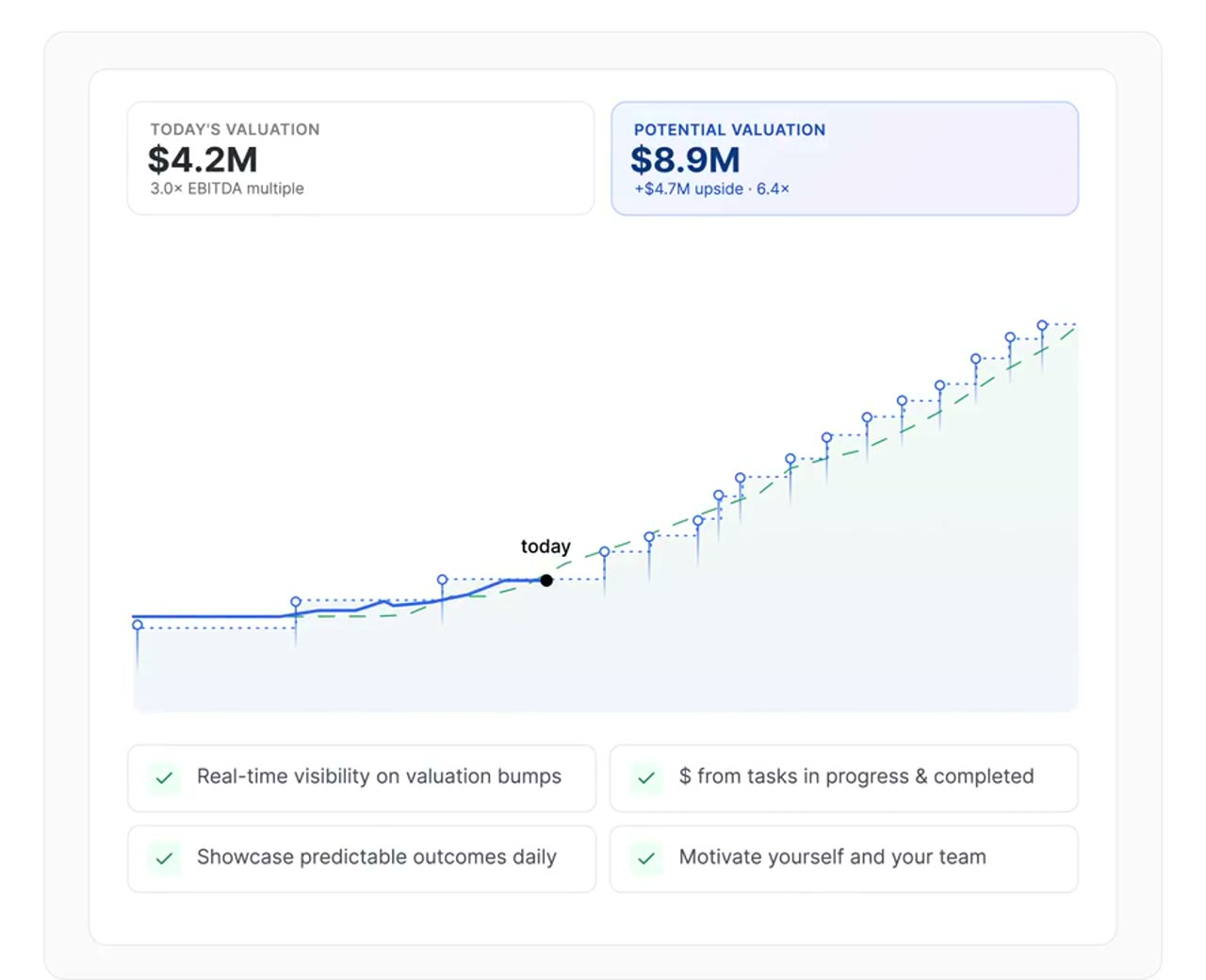This screenshot has height=980, width=1206.
Task: Select "Real-time visibility on valuation bumps" item
Action: [x=362, y=778]
